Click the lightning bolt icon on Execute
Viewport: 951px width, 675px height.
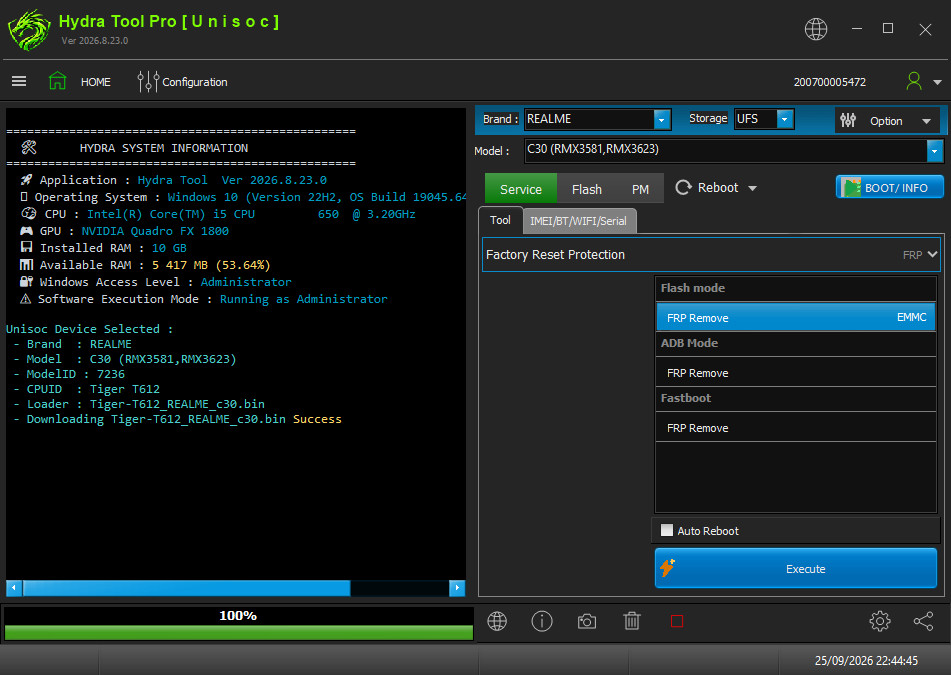pyautogui.click(x=668, y=568)
